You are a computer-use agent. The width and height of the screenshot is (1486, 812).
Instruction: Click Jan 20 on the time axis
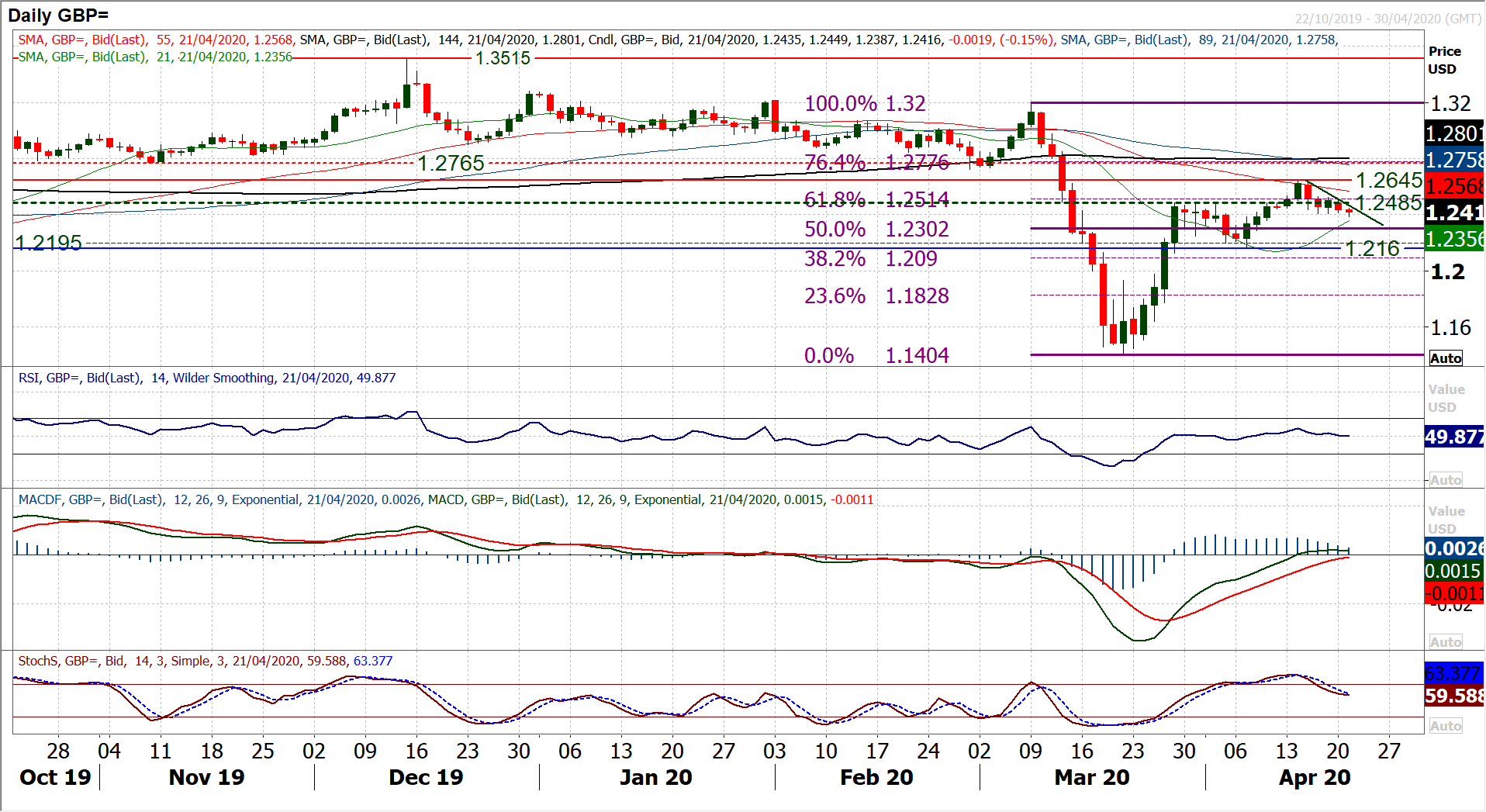[x=655, y=777]
